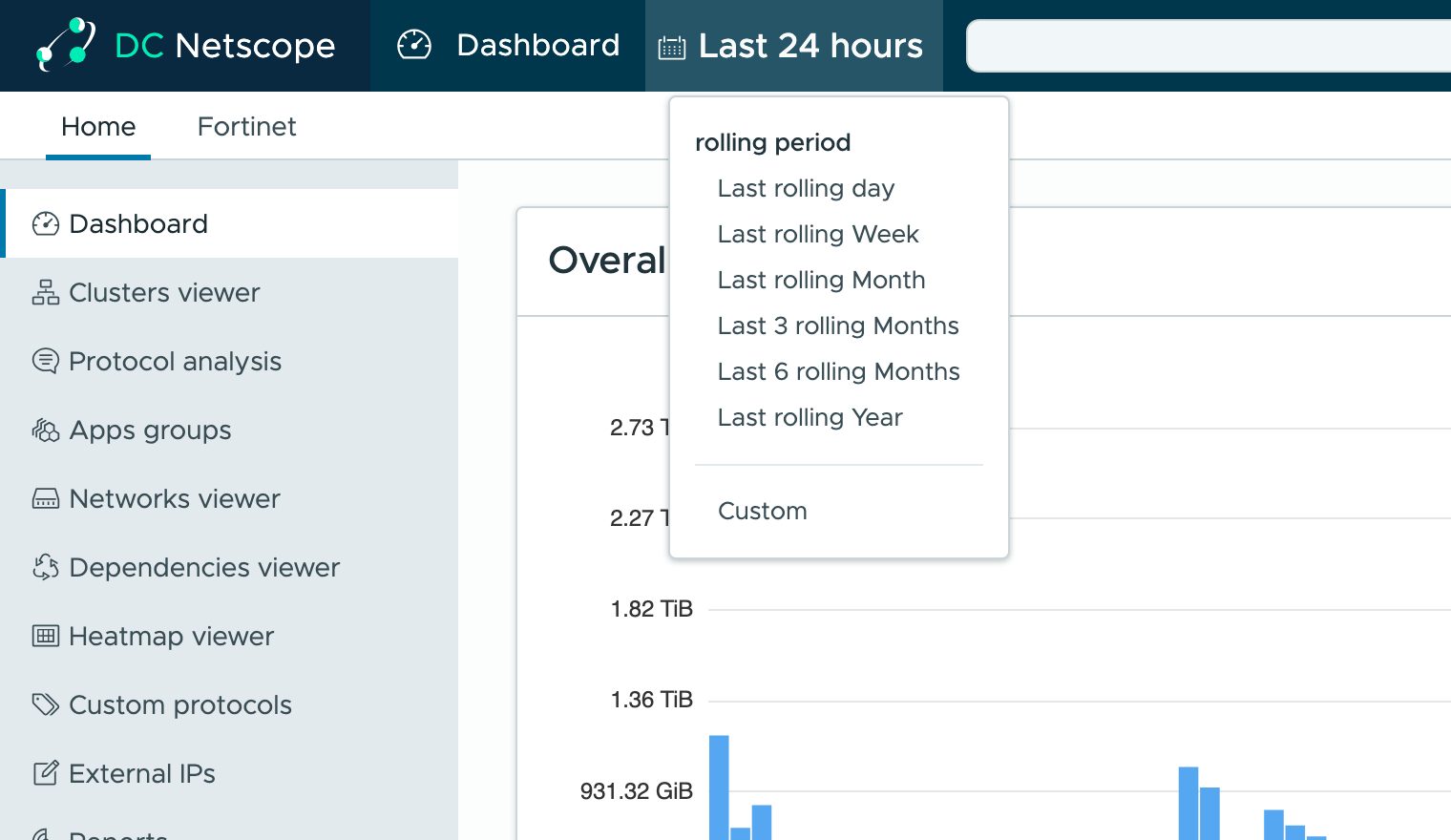
Task: Click the calendar icon before Last 24 hours
Action: (672, 47)
